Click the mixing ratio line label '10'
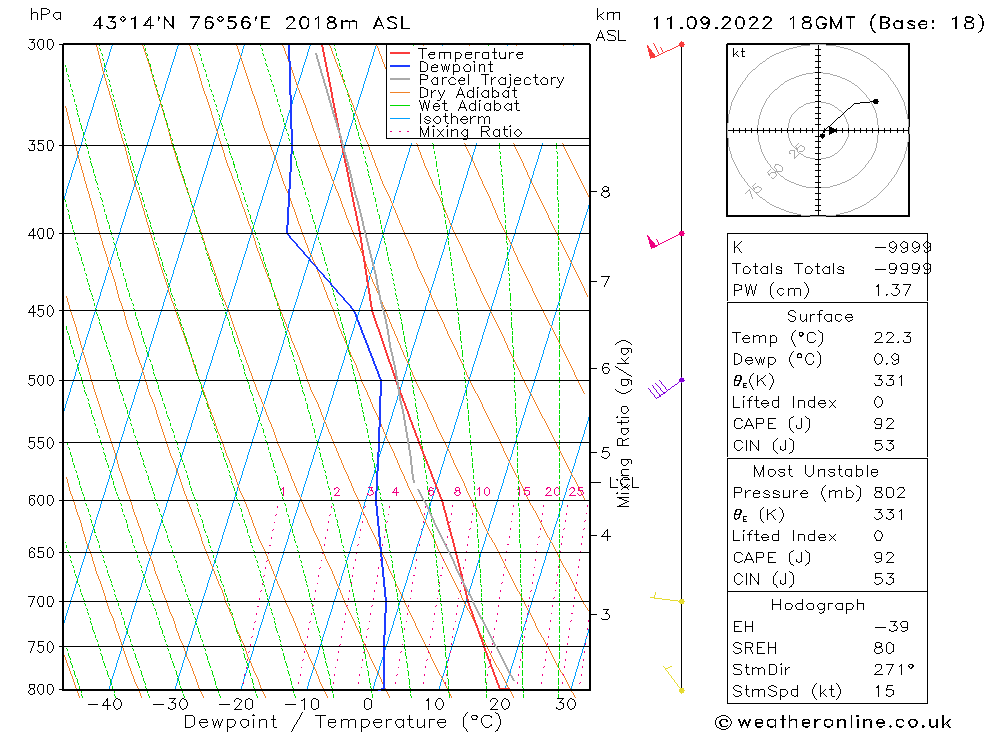1000x733 pixels. [483, 492]
